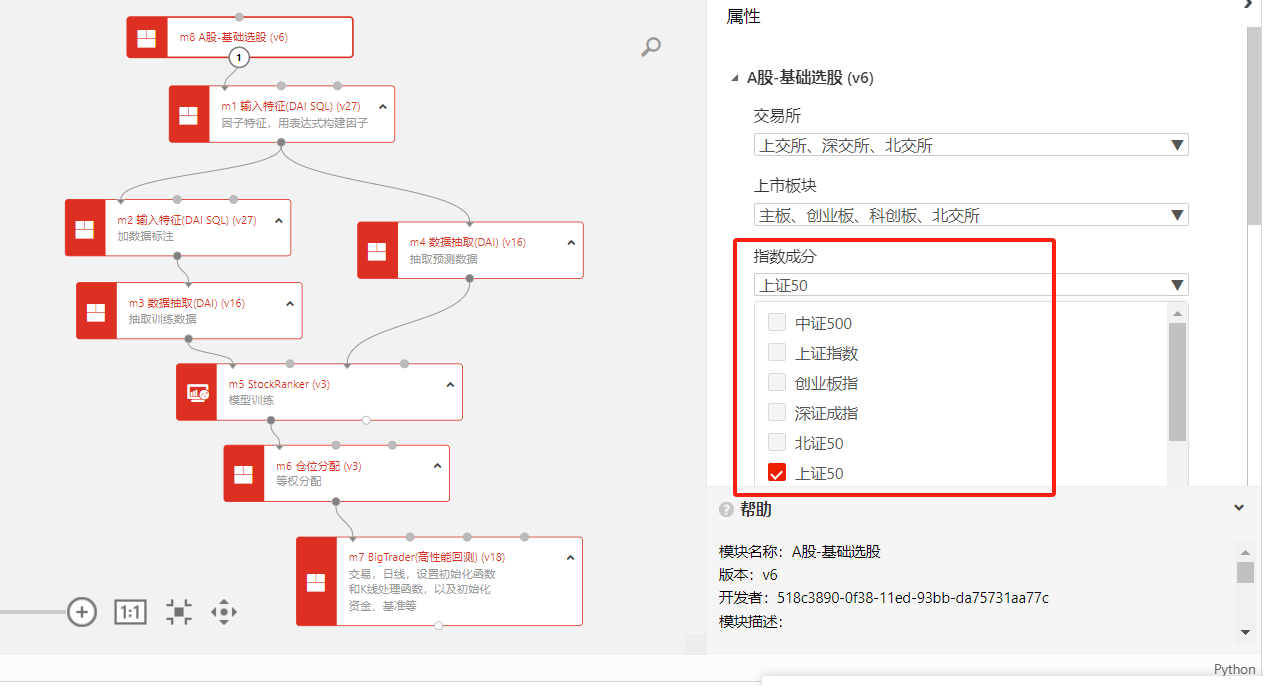
Task: Uncheck the 上证50 checkbox
Action: tap(777, 473)
